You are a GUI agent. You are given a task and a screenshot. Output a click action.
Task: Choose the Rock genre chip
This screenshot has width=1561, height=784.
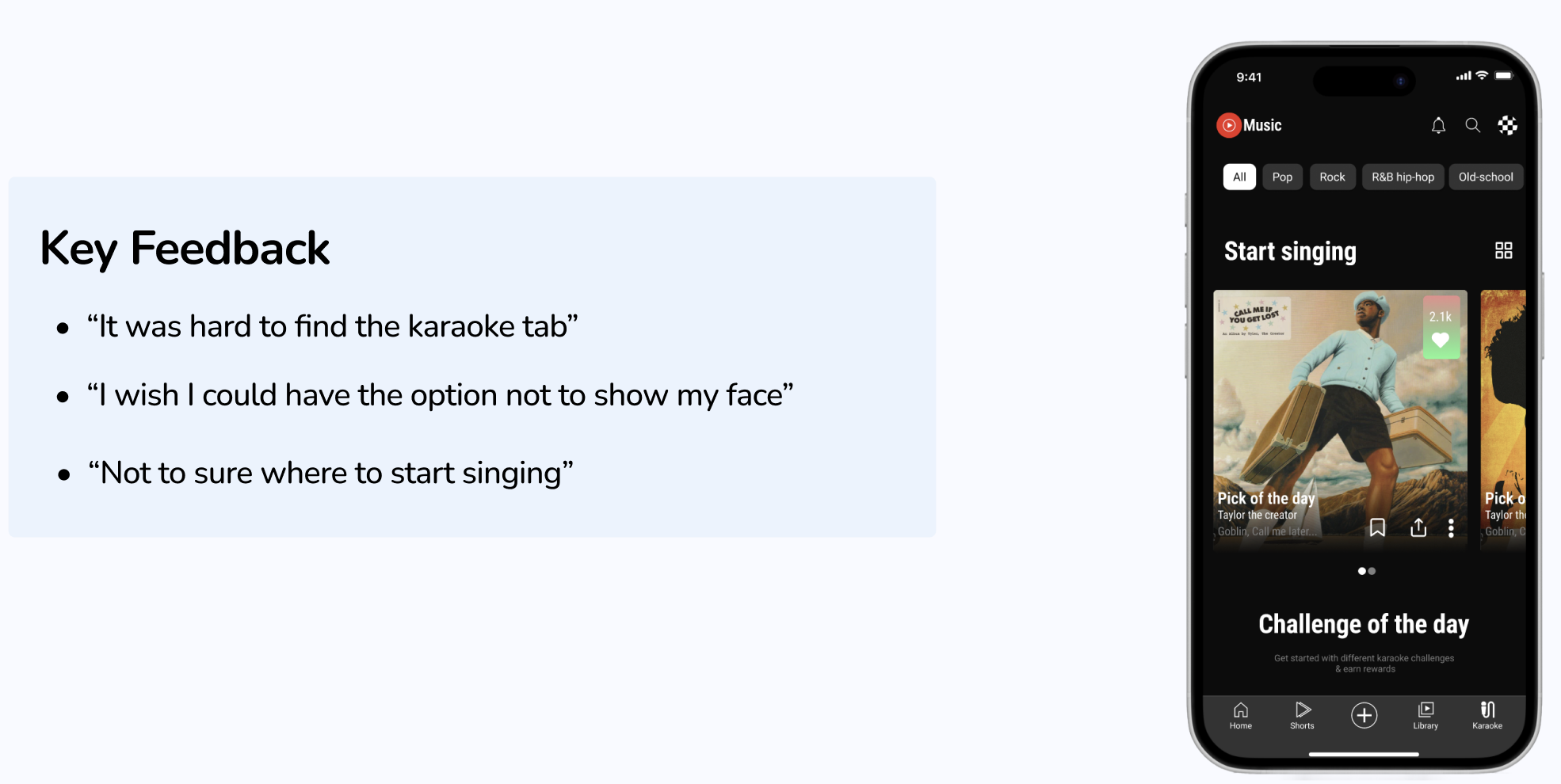pos(1332,177)
